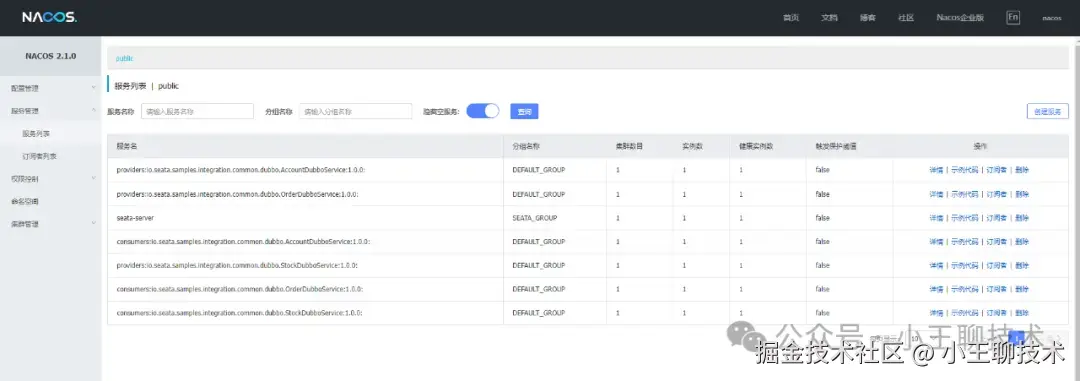Click the 健康实例数 column header
Image resolution: width=1080 pixels, height=381 pixels.
[x=756, y=147]
